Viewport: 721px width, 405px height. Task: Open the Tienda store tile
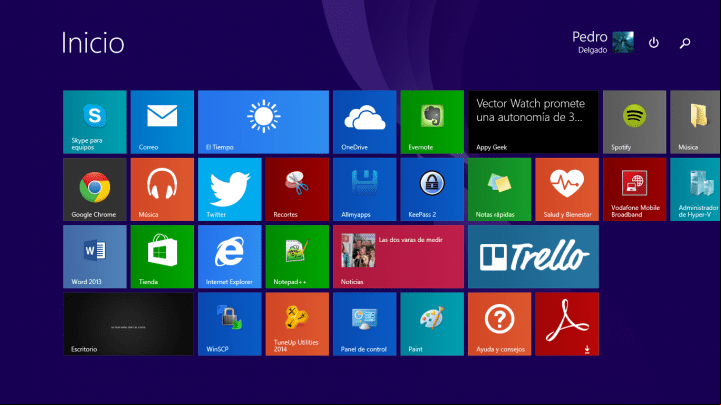click(162, 257)
